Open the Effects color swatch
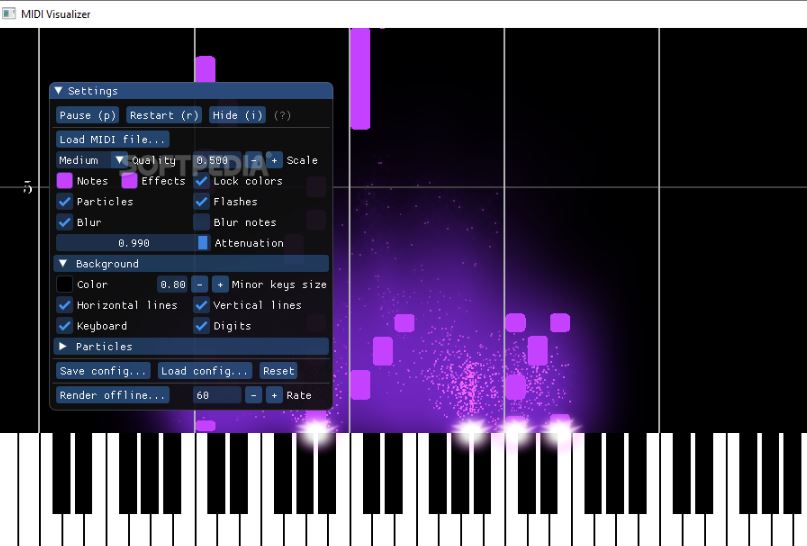 click(x=129, y=181)
